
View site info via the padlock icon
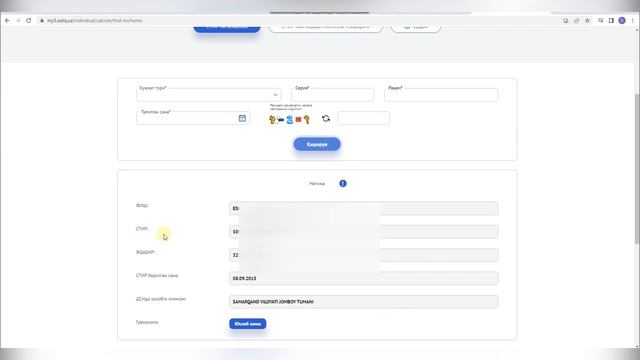[x=42, y=20]
